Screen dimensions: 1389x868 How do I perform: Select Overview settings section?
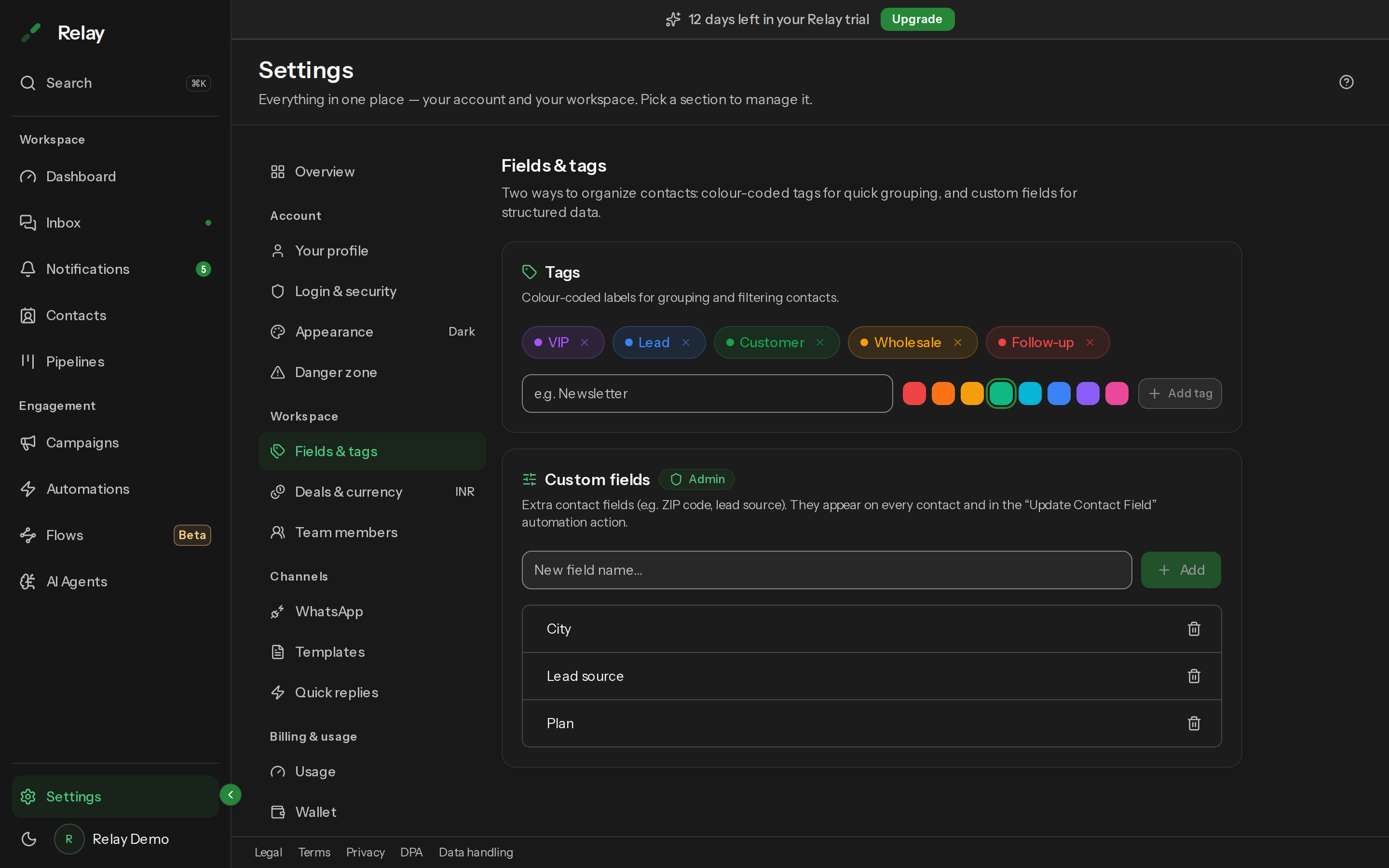click(x=372, y=172)
